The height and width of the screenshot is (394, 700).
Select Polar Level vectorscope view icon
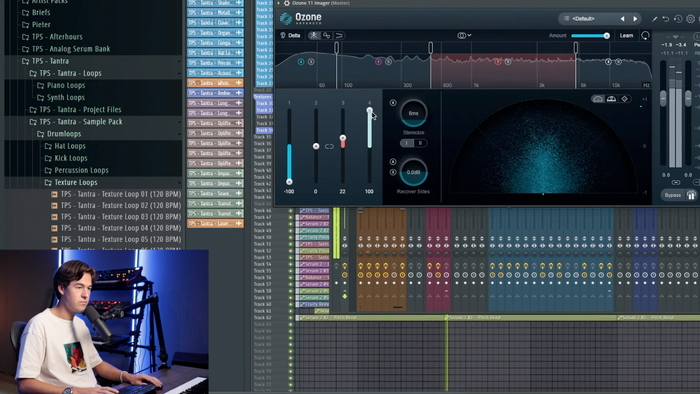(611, 99)
